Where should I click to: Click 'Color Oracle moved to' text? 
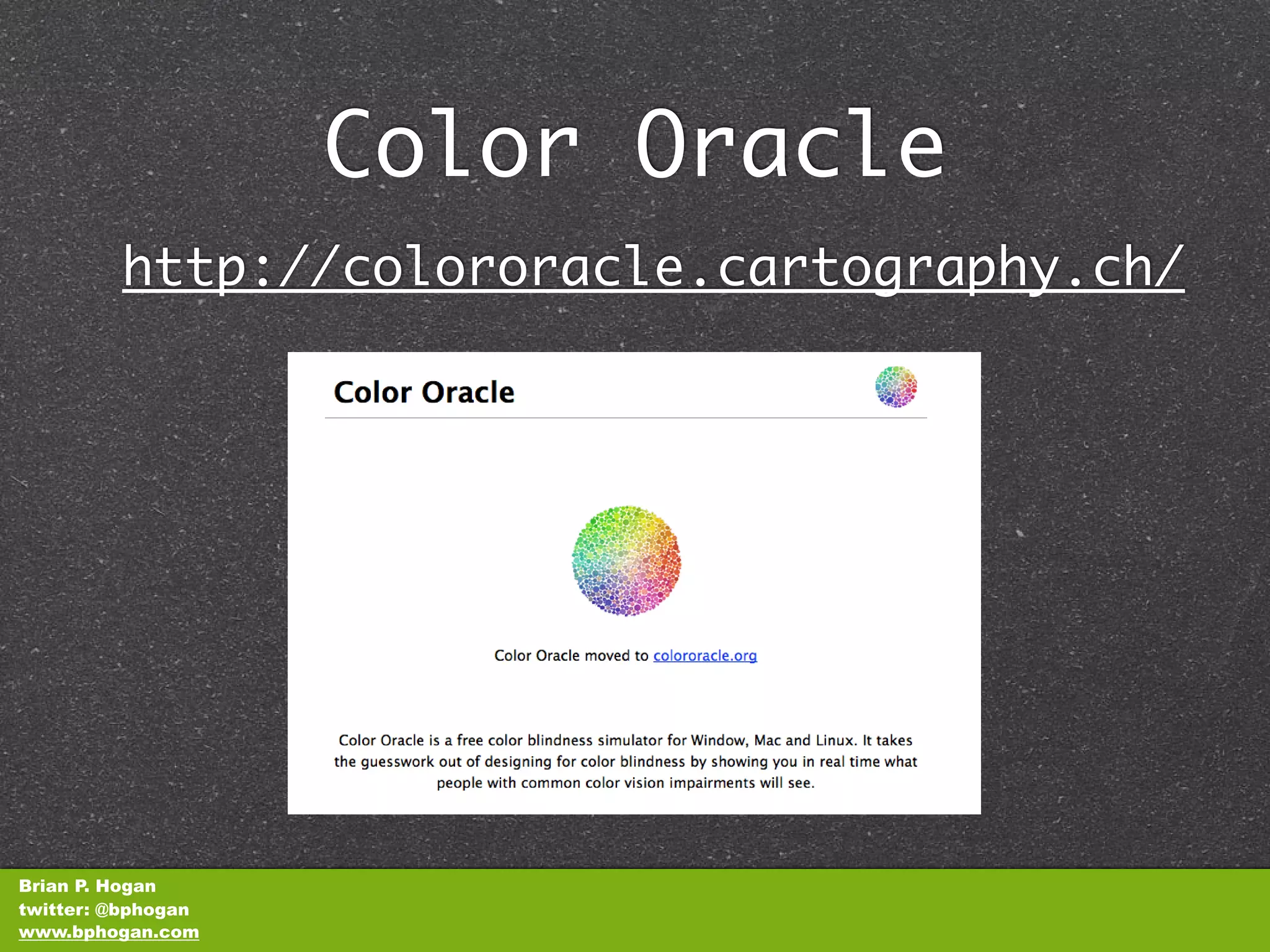click(x=571, y=656)
